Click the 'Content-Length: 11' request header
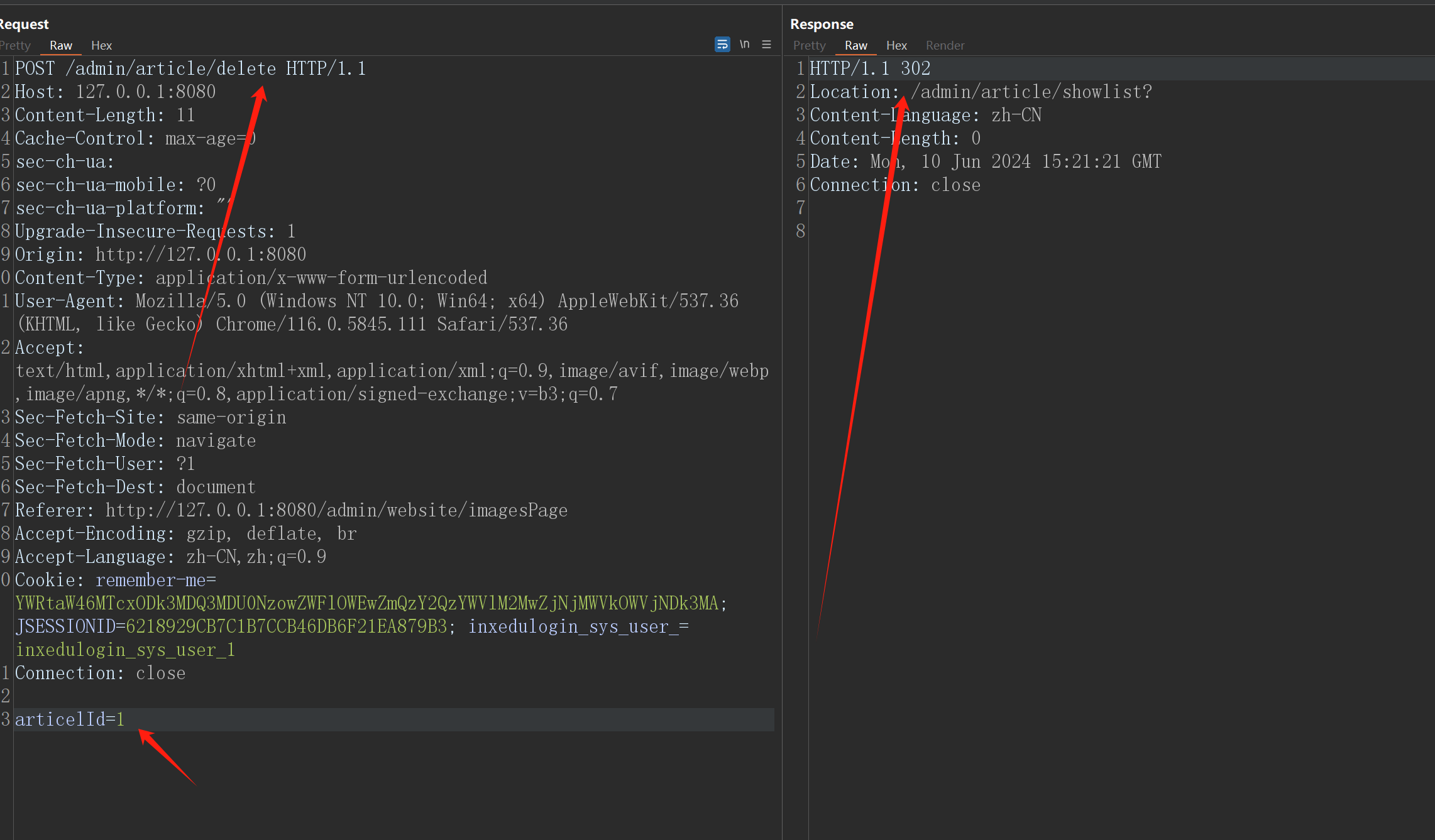Viewport: 1435px width, 840px height. click(x=105, y=115)
